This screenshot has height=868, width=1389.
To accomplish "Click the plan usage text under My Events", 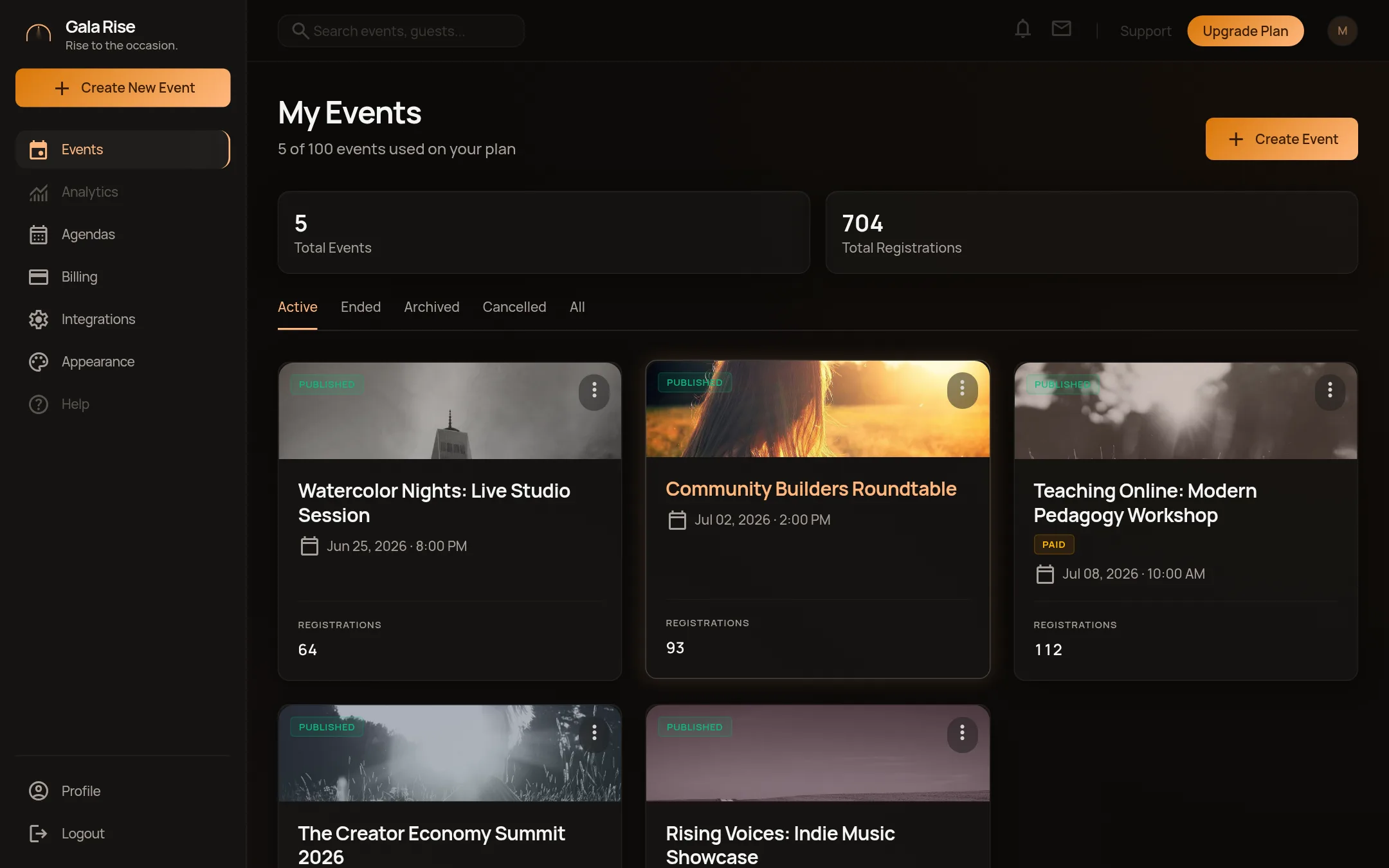I will tap(397, 149).
